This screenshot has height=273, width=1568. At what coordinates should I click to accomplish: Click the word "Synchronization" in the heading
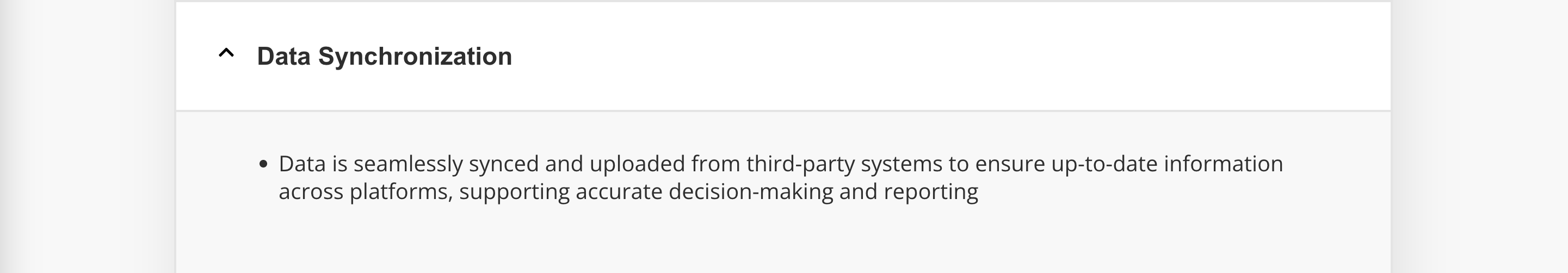coord(415,57)
